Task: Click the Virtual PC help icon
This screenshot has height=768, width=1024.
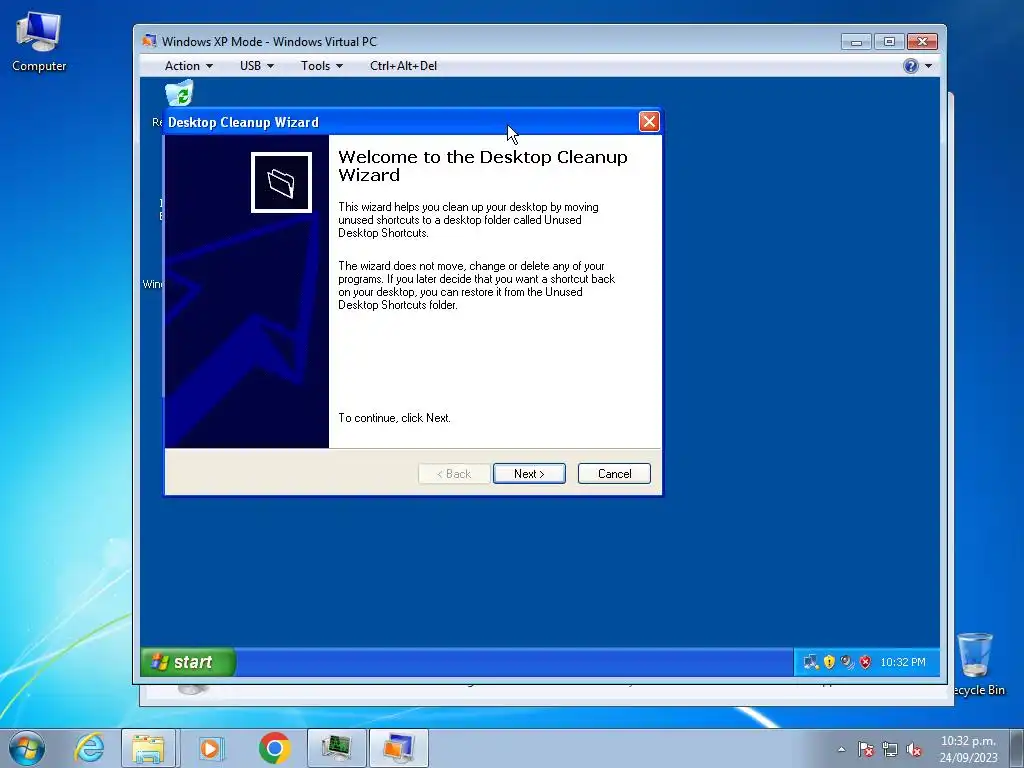Action: pyautogui.click(x=910, y=66)
